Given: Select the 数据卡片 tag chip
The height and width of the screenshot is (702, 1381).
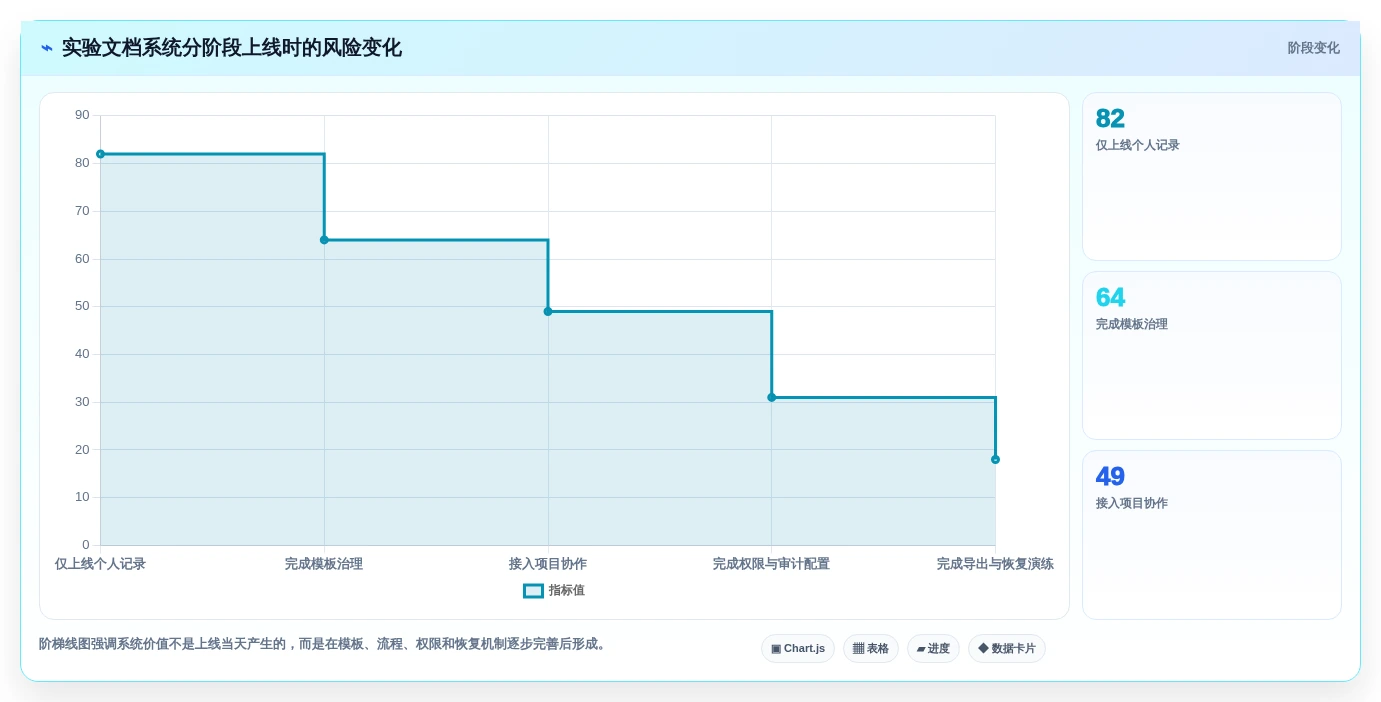Looking at the screenshot, I should point(1007,649).
